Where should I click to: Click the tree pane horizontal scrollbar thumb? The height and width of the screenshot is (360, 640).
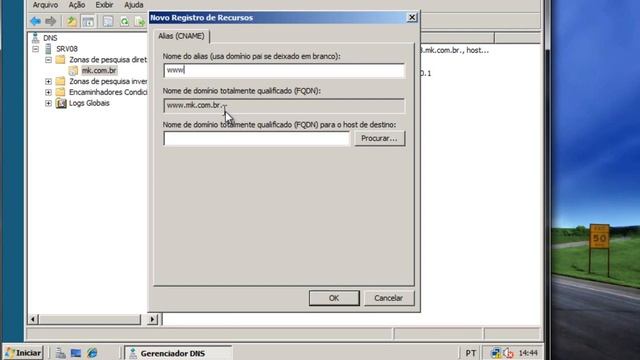(90, 319)
